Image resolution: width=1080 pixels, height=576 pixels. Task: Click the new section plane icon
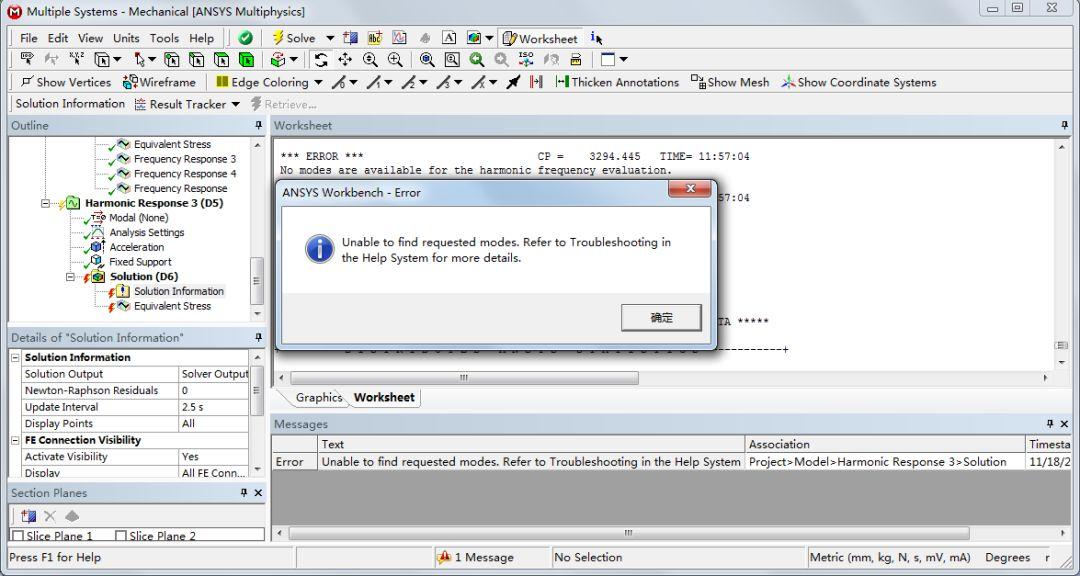[28, 516]
